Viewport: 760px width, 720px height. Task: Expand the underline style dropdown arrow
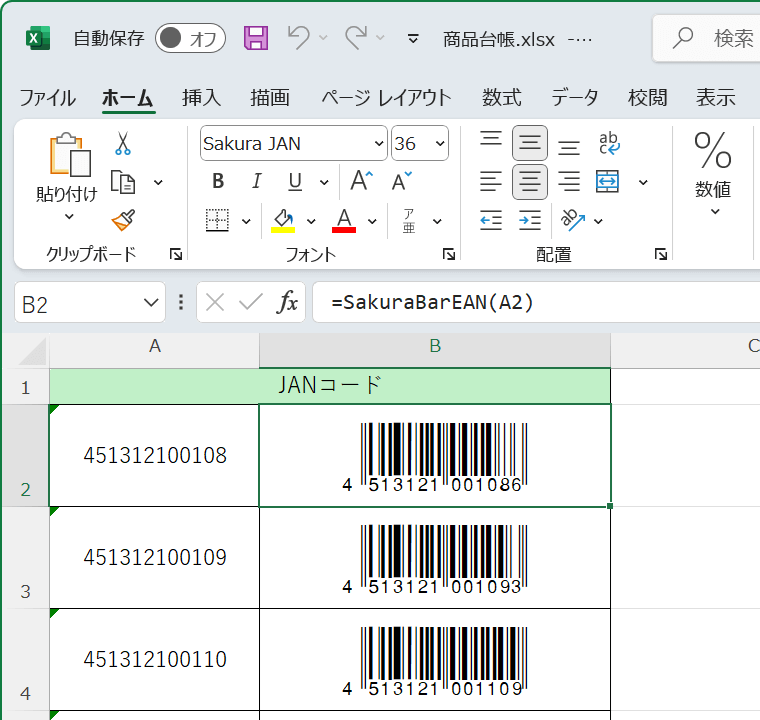pos(324,183)
